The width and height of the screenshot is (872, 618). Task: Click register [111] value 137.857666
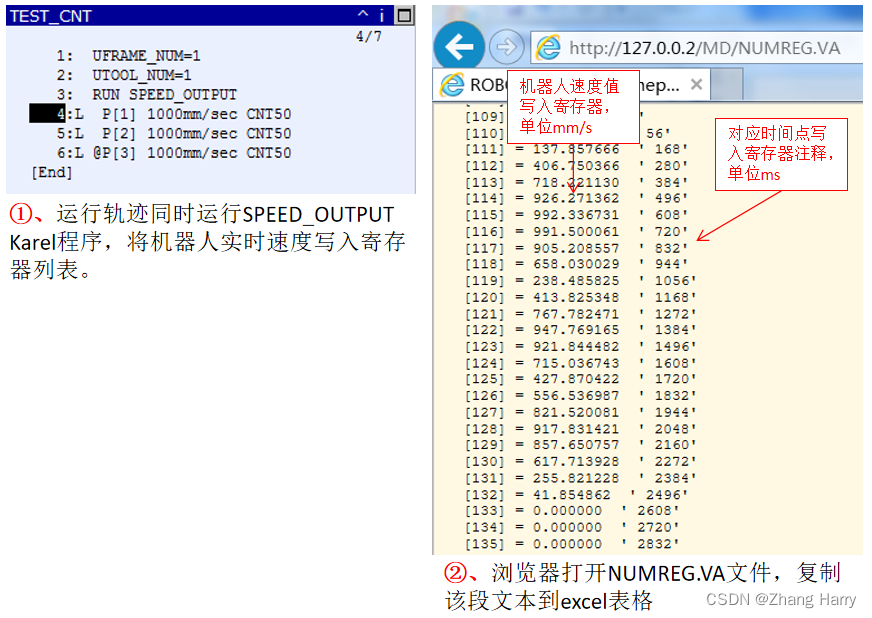click(x=576, y=149)
